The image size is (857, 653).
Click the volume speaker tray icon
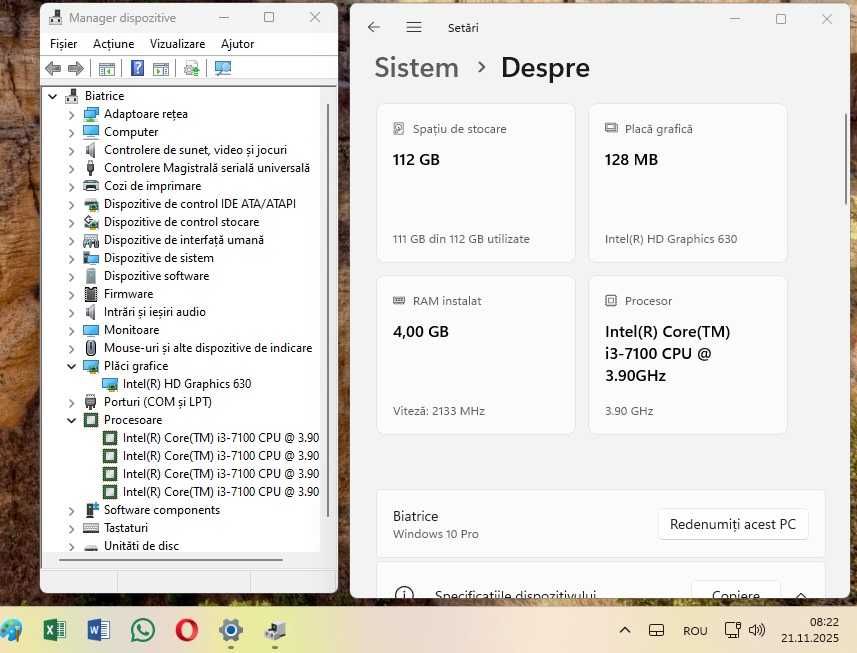pos(757,630)
